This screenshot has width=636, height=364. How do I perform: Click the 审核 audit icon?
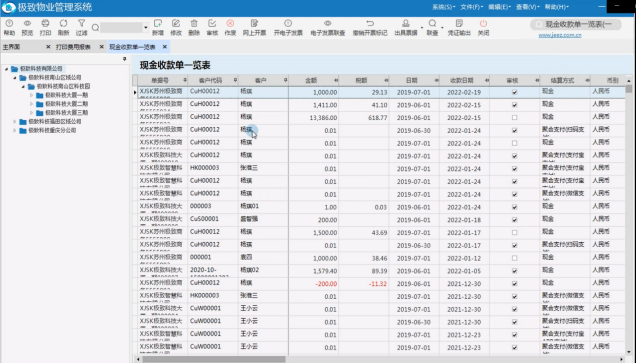(212, 24)
